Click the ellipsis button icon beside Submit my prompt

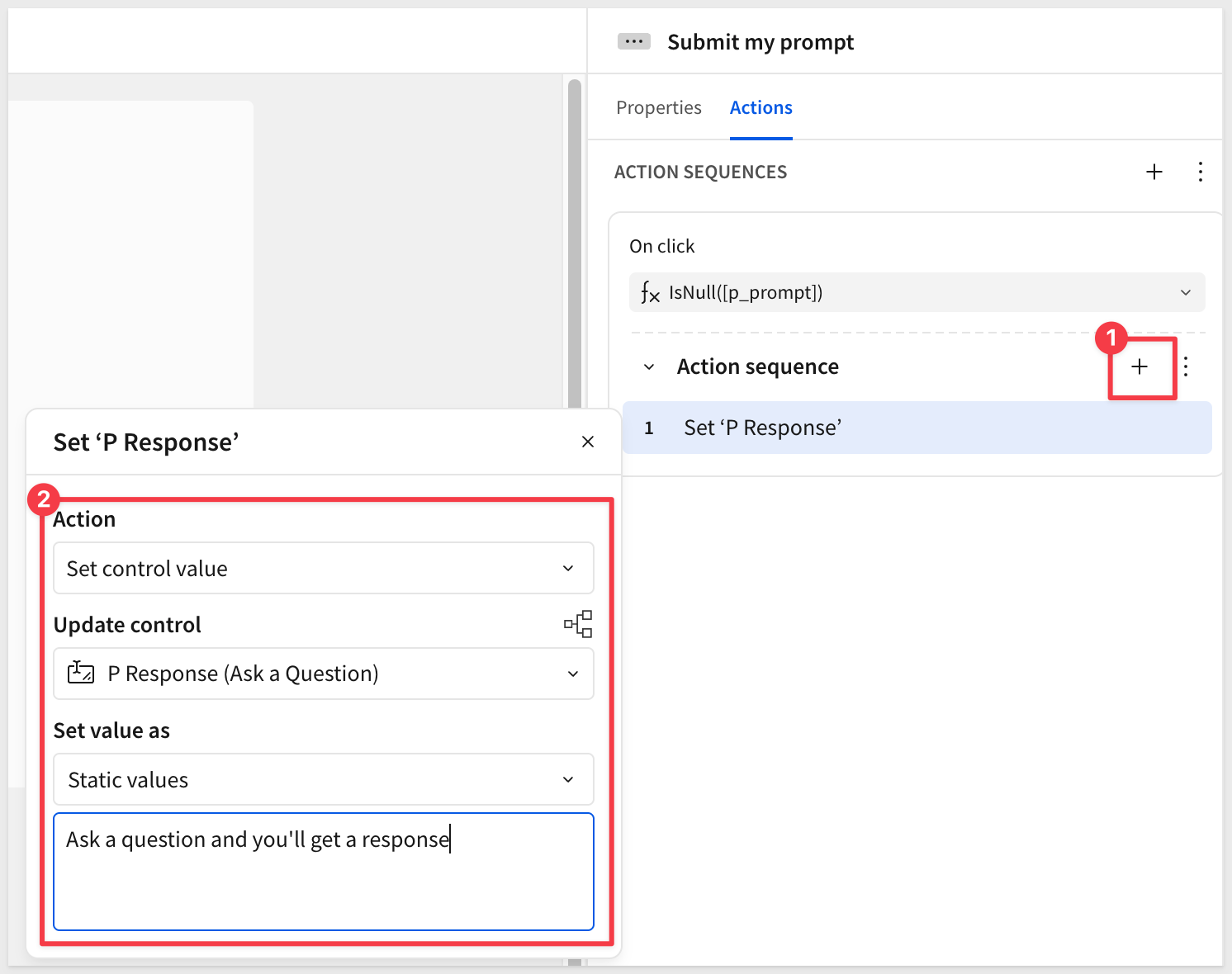tap(633, 41)
